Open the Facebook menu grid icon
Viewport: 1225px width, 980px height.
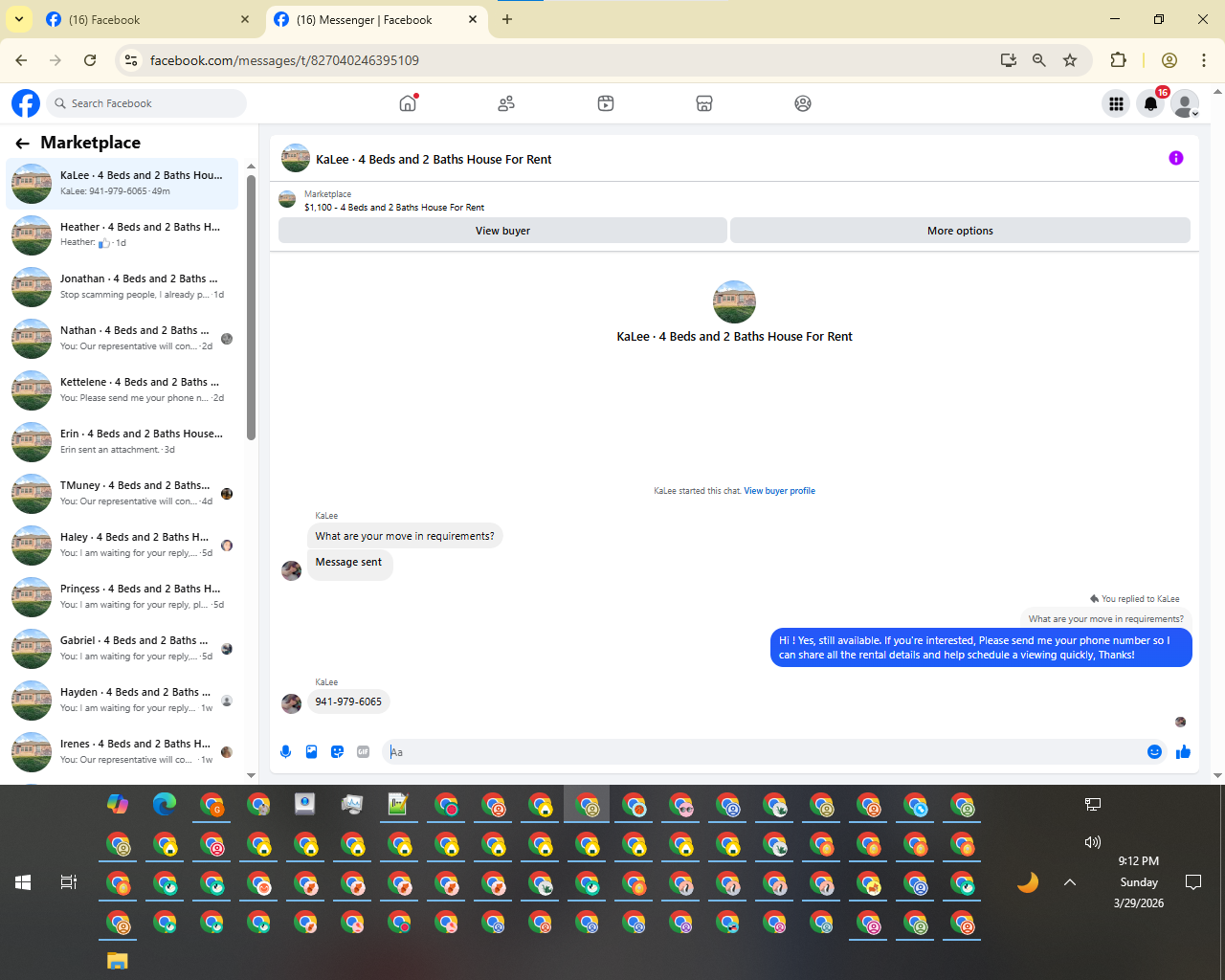pos(1116,103)
